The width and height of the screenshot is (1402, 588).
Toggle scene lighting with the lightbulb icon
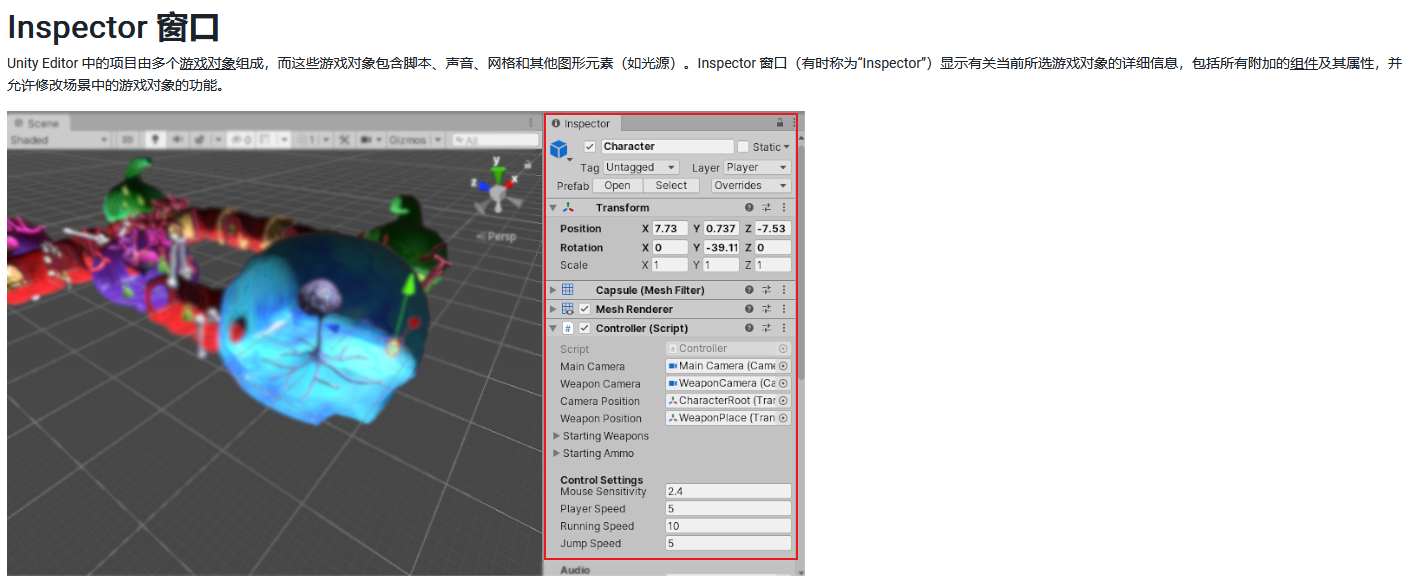tap(155, 140)
